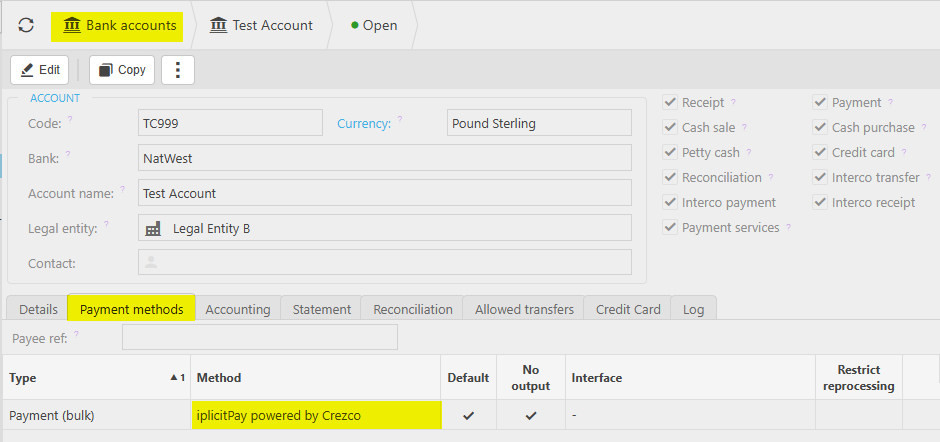Click the person icon in Contact field
This screenshot has width=940, height=442.
click(151, 262)
